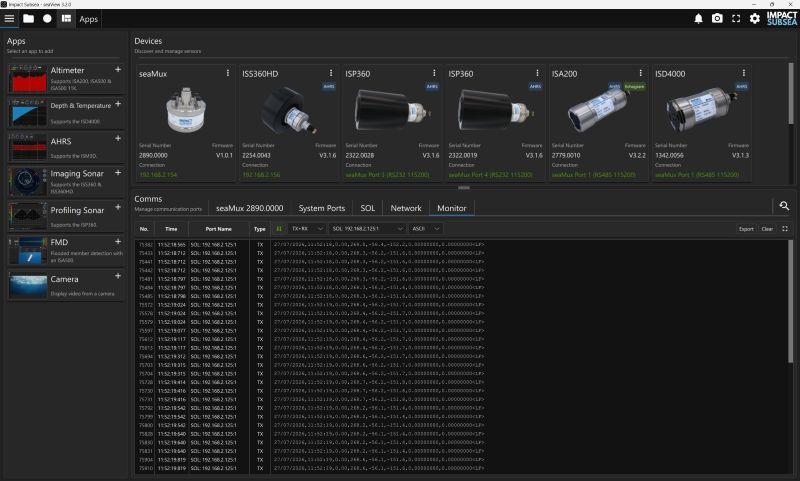Click the Devices/Comms panel splitter handle

click(463, 188)
